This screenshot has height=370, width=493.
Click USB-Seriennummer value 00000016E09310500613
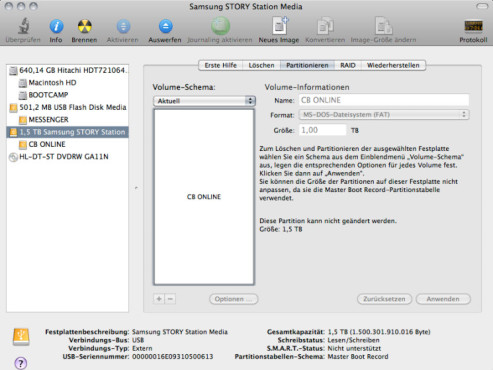pos(173,357)
